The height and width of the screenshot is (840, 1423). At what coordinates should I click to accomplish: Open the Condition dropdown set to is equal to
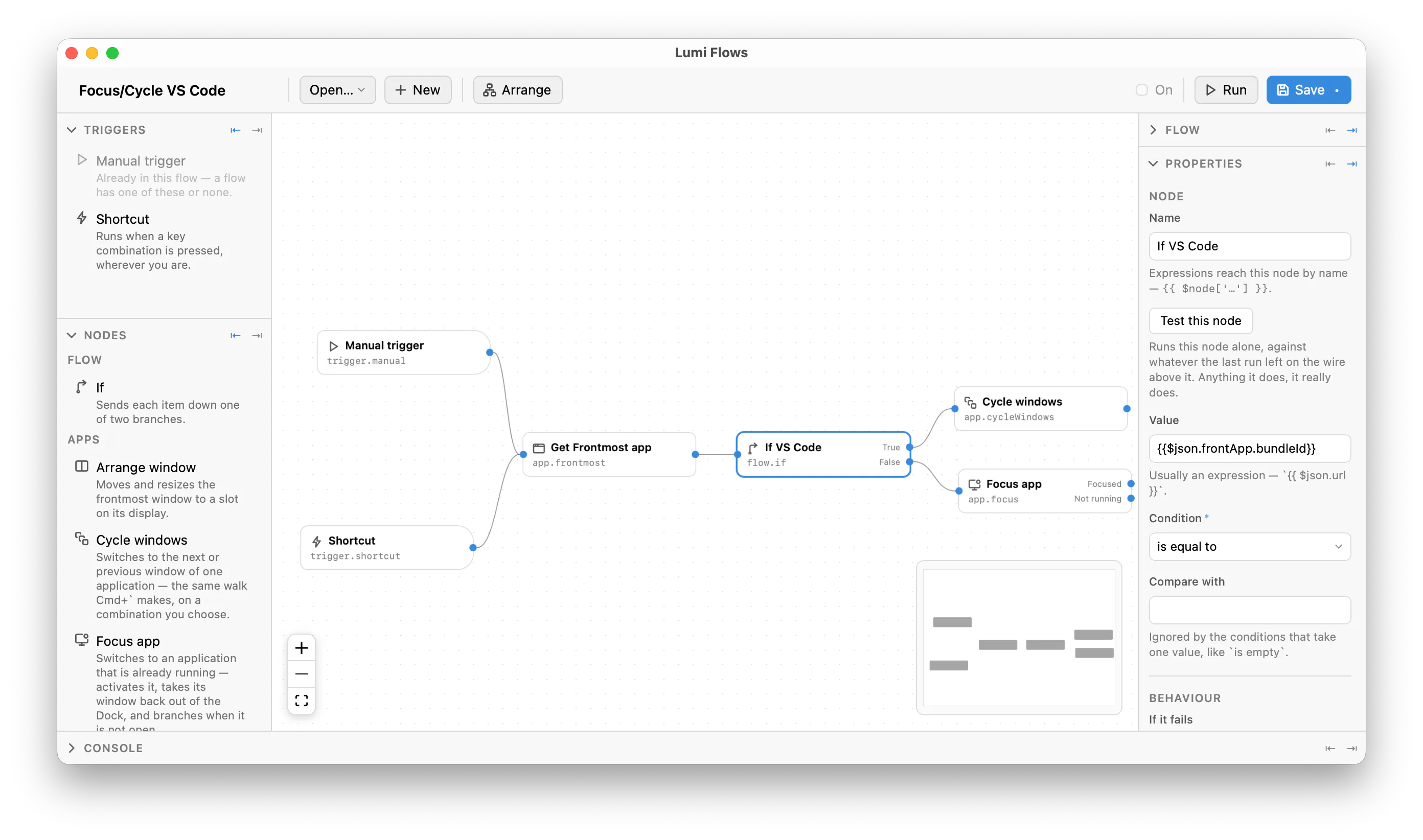point(1249,547)
